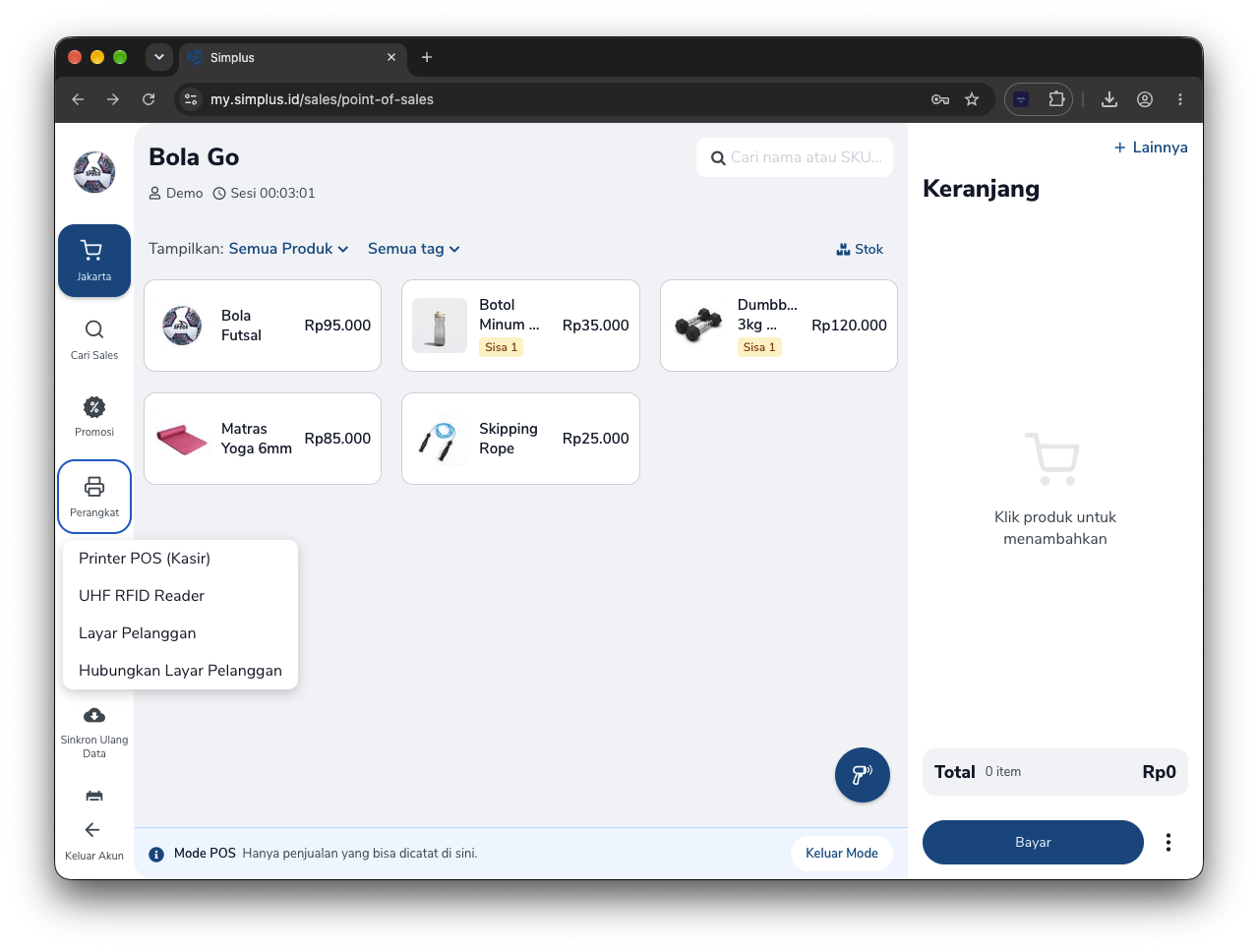Open Cari Sales search in sidebar

(x=94, y=339)
